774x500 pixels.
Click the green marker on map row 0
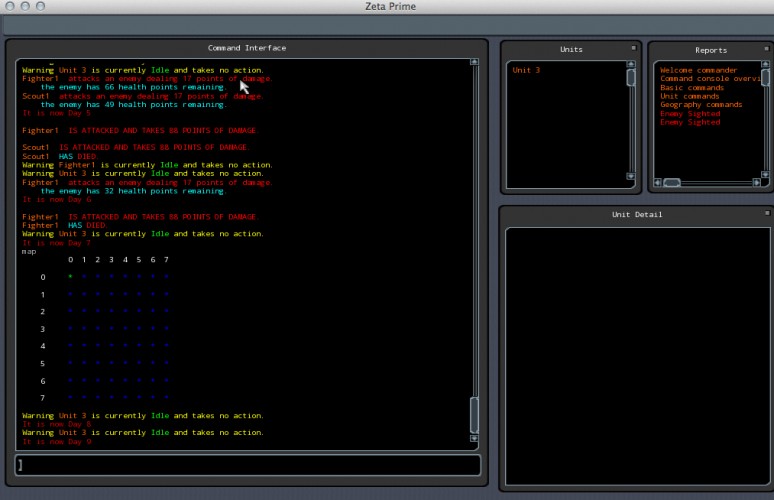coord(70,276)
